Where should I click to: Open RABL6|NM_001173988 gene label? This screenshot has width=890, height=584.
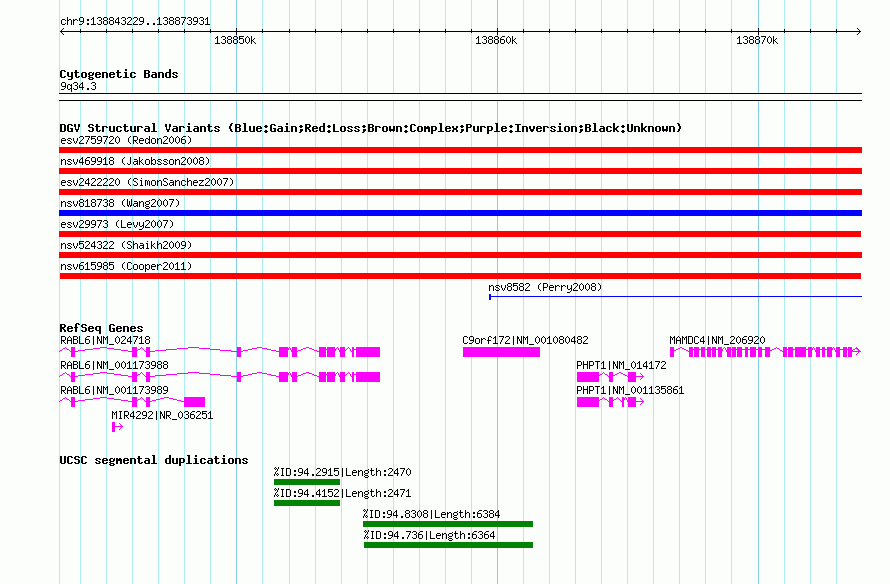(x=114, y=365)
